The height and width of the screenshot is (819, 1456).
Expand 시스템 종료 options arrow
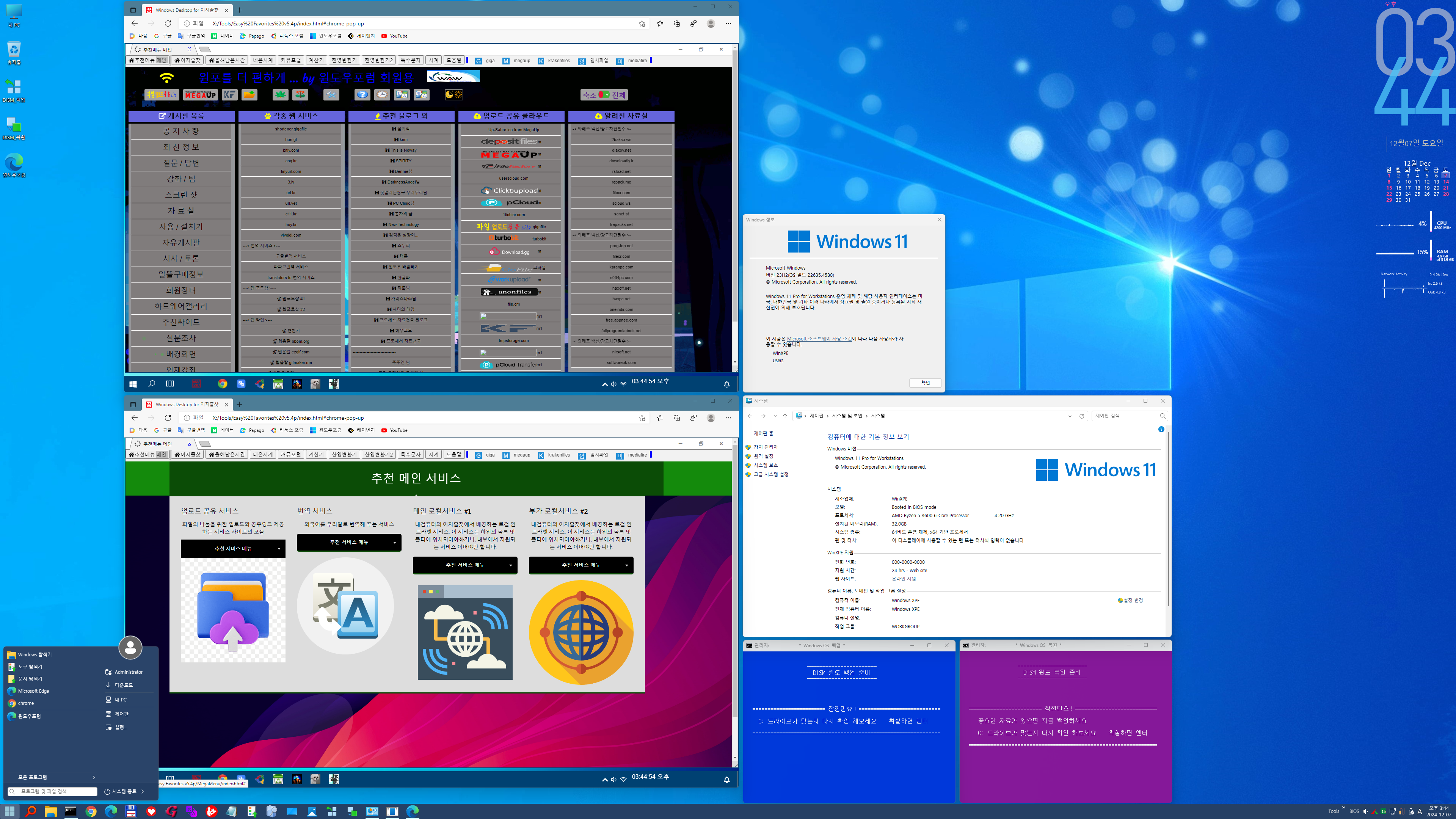tap(143, 791)
